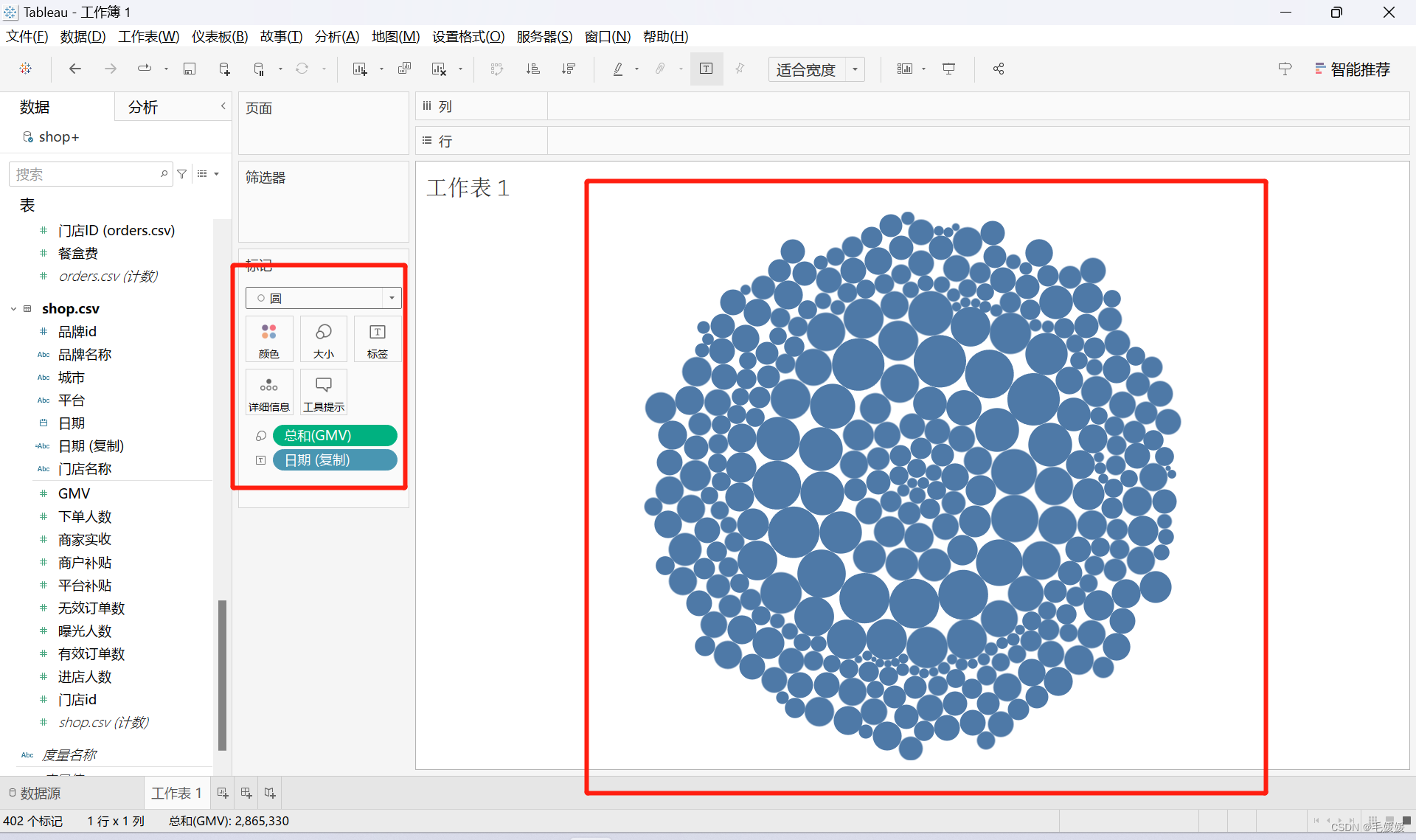Click the add new data source icon
1416x840 pixels.
[x=224, y=69]
